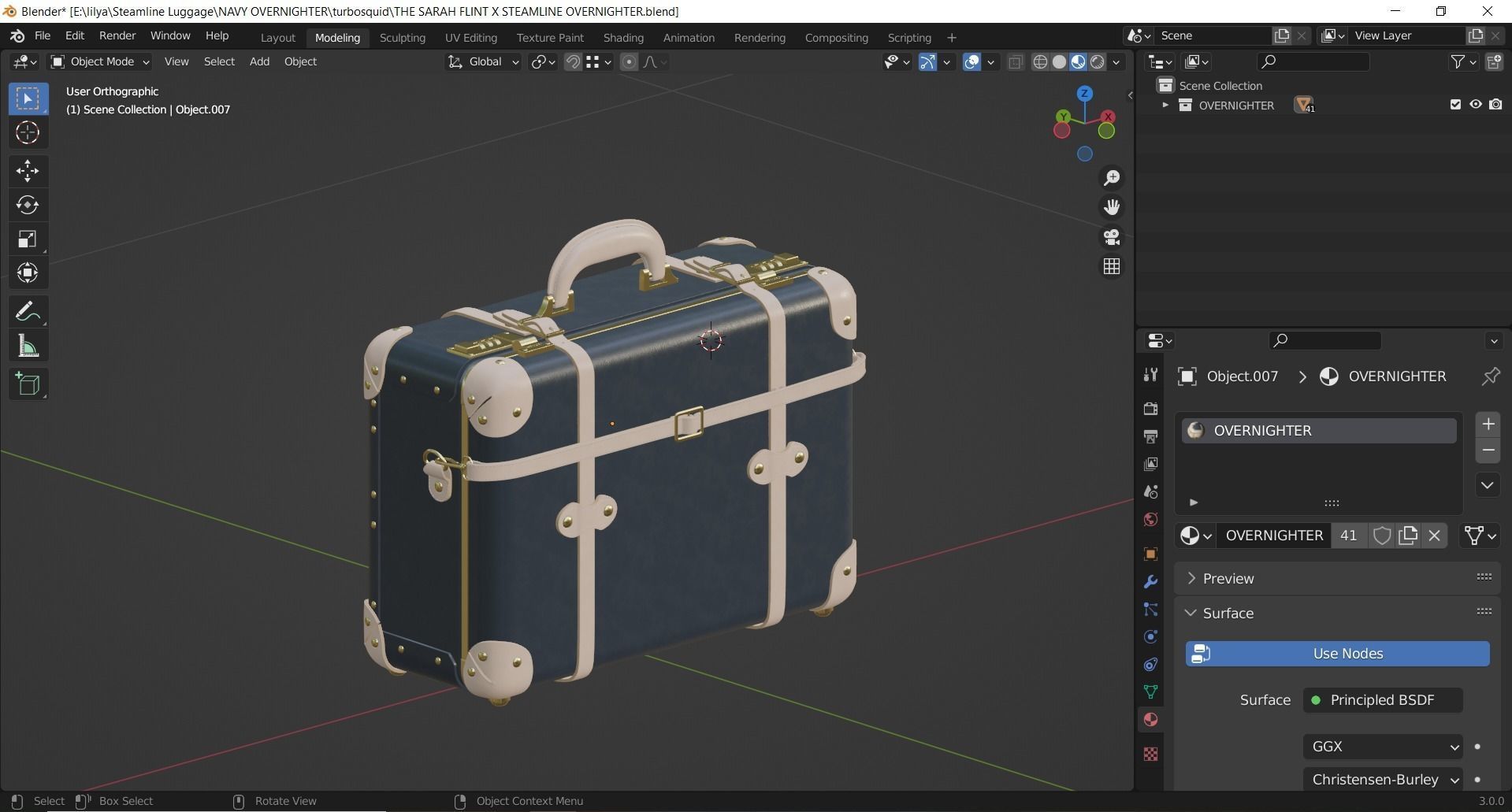Click the pan view hand icon
Screen dimensions: 1512x812
[x=1112, y=207]
